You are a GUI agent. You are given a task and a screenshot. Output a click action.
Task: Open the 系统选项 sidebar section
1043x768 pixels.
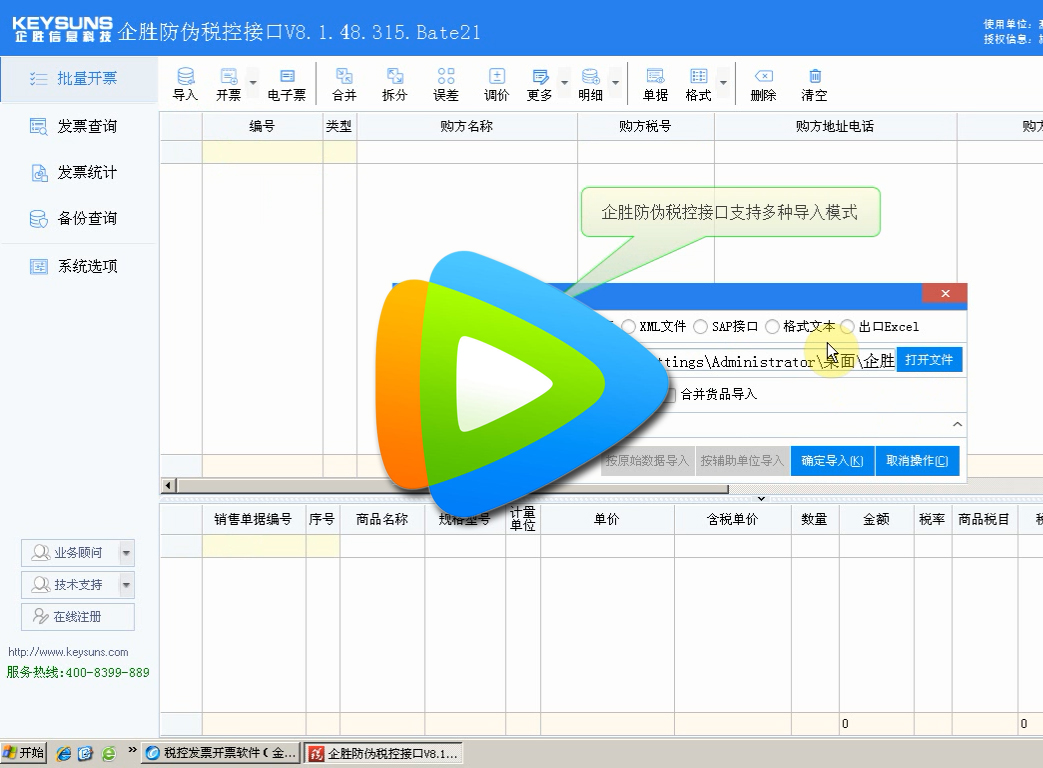[x=79, y=267]
